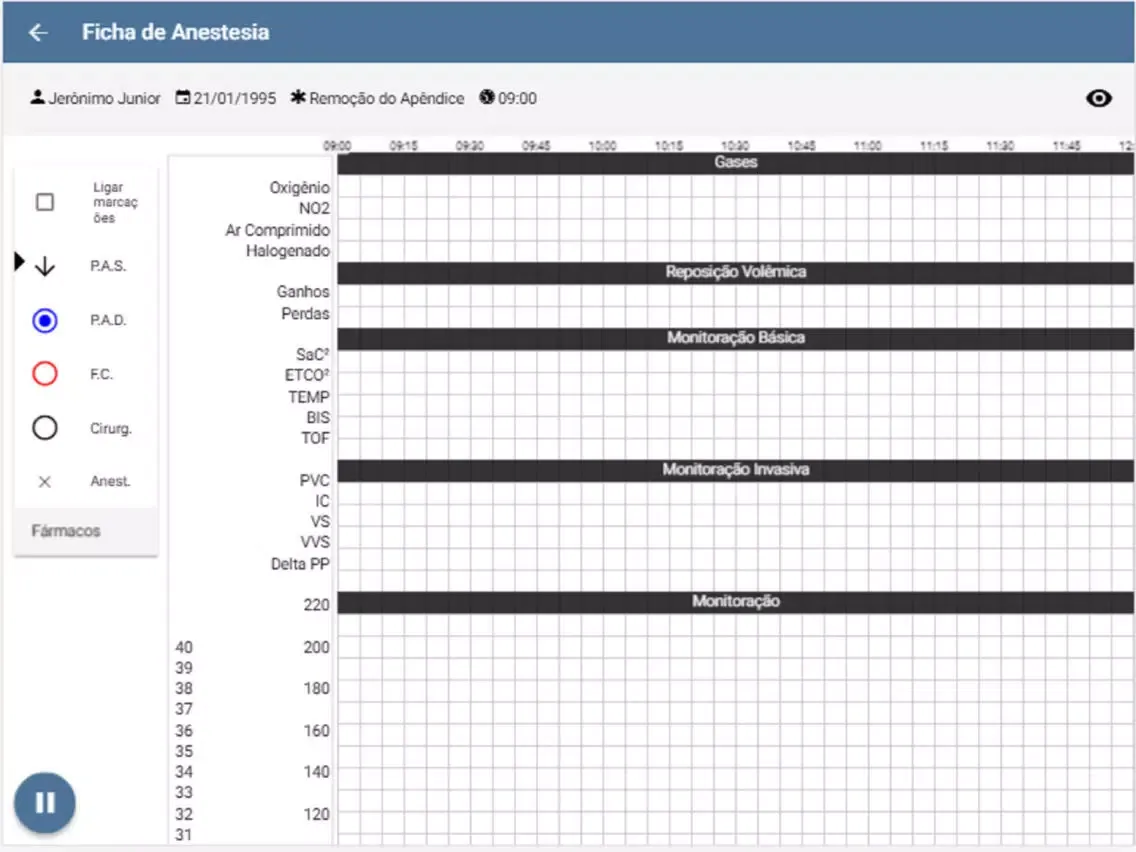Click the 'Ficha de Anestesia' title
1136x852 pixels.
(x=175, y=33)
